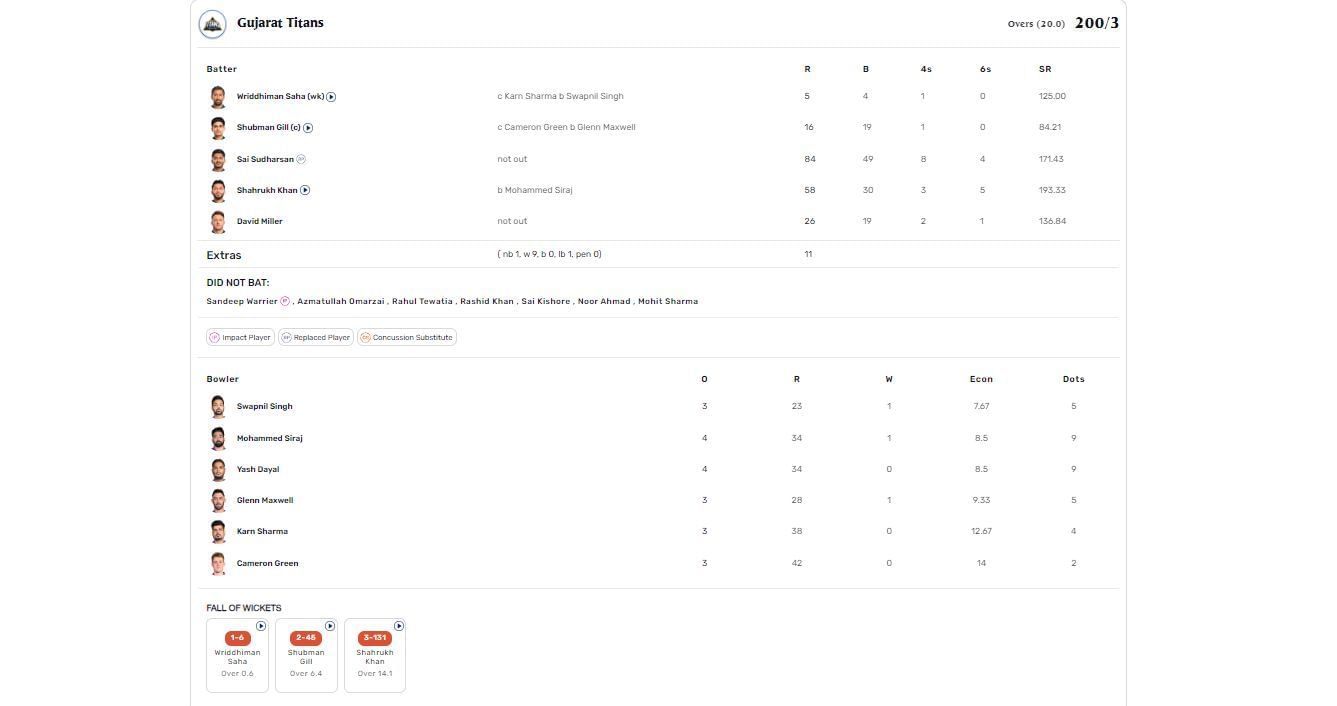This screenshot has height=706, width=1337.
Task: Click Cameron Green's bowler photo
Action: tap(218, 563)
